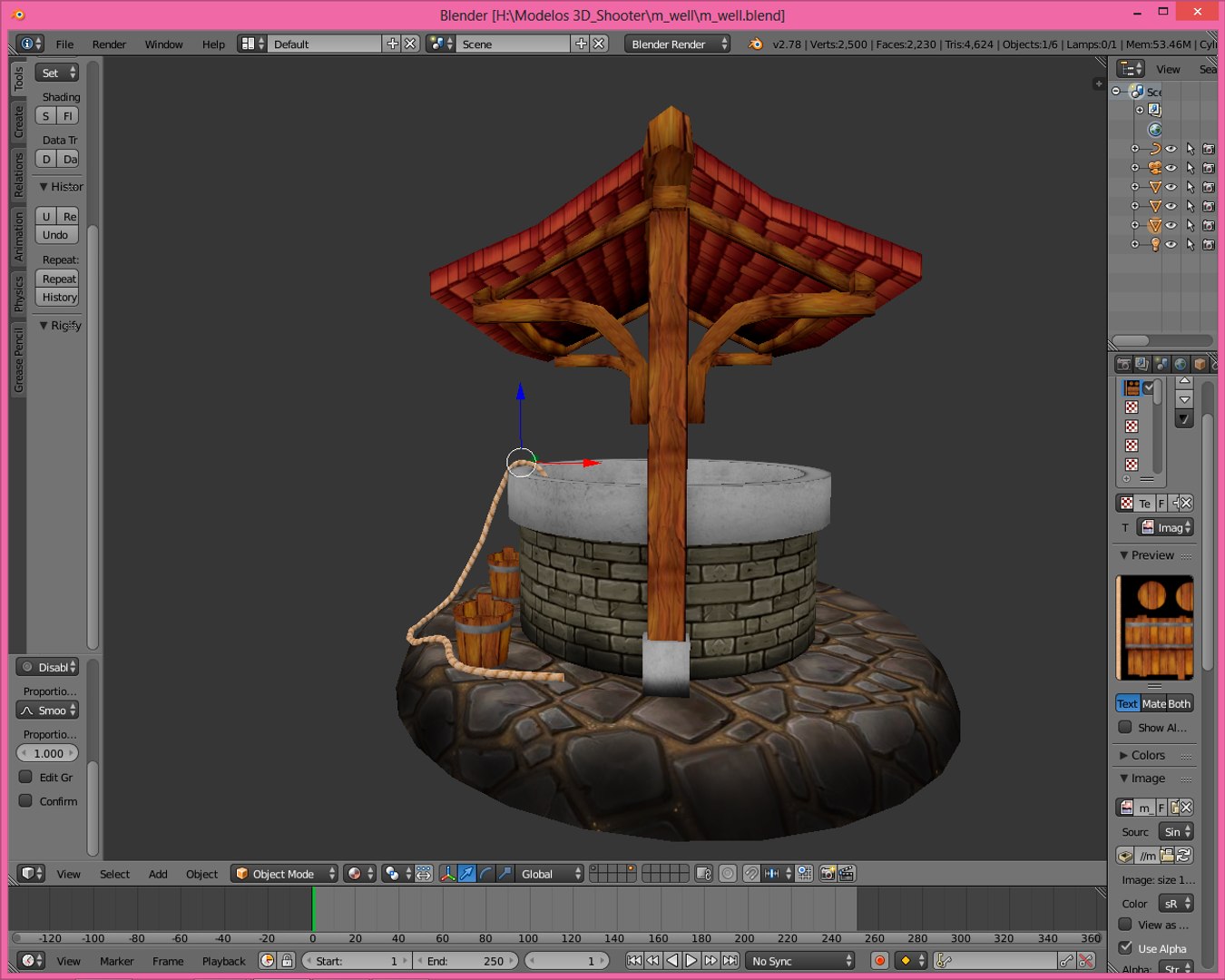Click the red auto-keyframe record button

878,961
